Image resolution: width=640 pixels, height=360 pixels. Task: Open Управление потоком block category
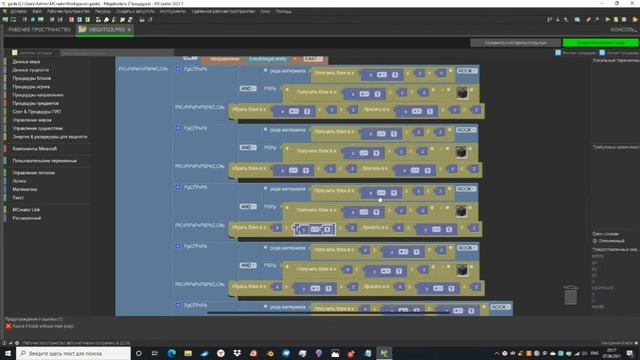33,173
